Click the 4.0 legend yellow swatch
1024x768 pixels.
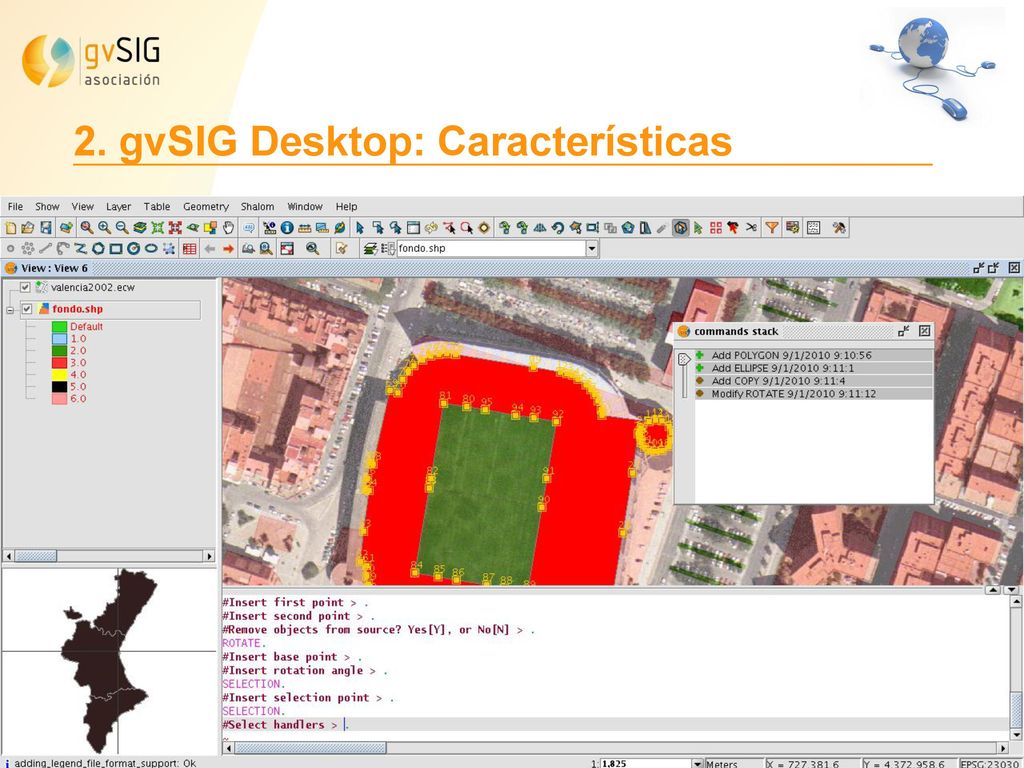[59, 375]
